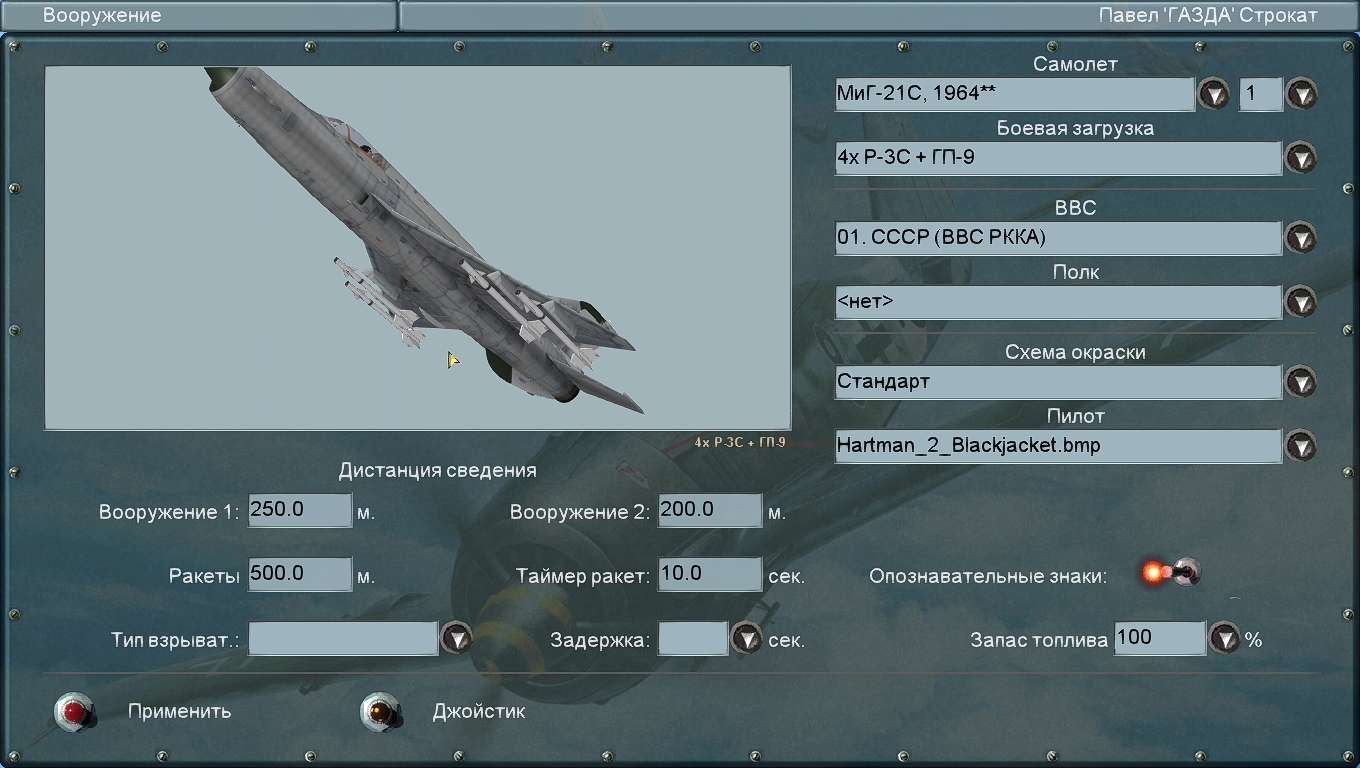1360x768 pixels.
Task: Expand the Боевая загрузка loadout dropdown
Action: (x=1301, y=158)
